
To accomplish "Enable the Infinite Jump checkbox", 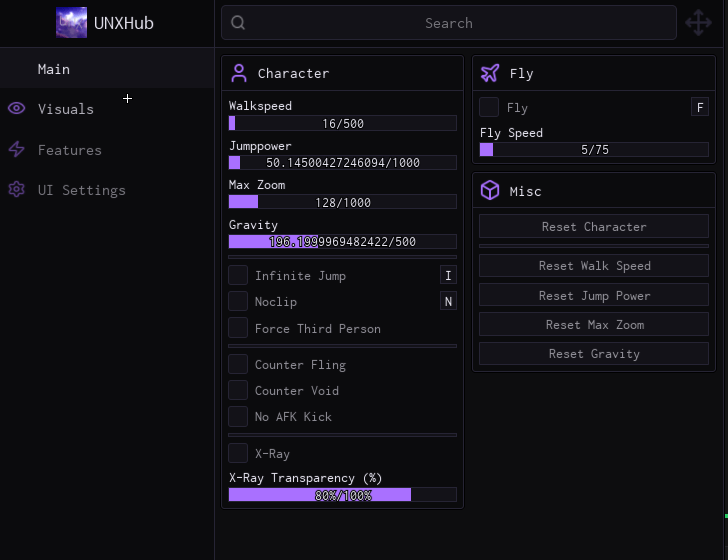I will point(238,275).
